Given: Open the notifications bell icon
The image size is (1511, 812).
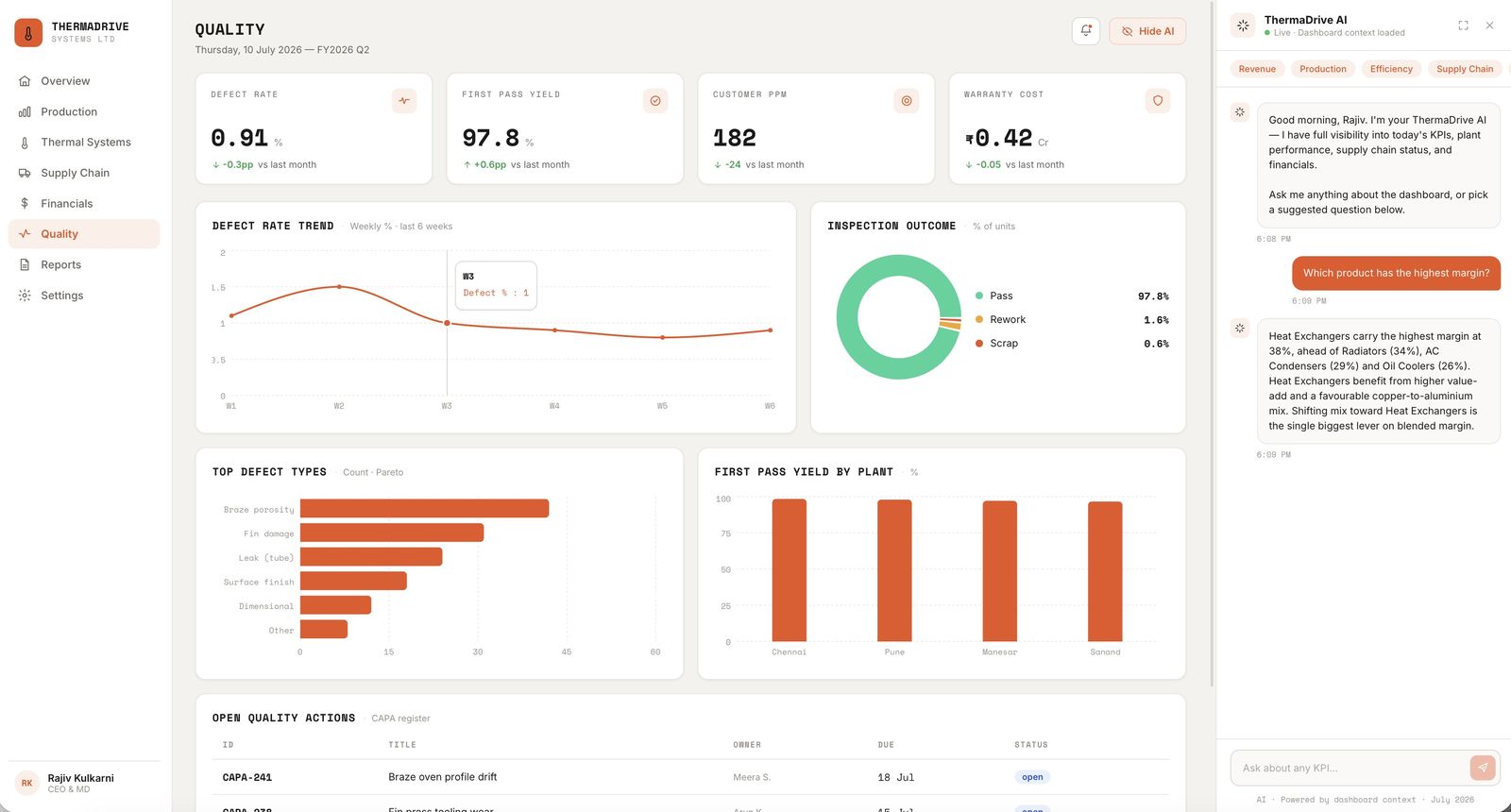Looking at the screenshot, I should tap(1086, 31).
